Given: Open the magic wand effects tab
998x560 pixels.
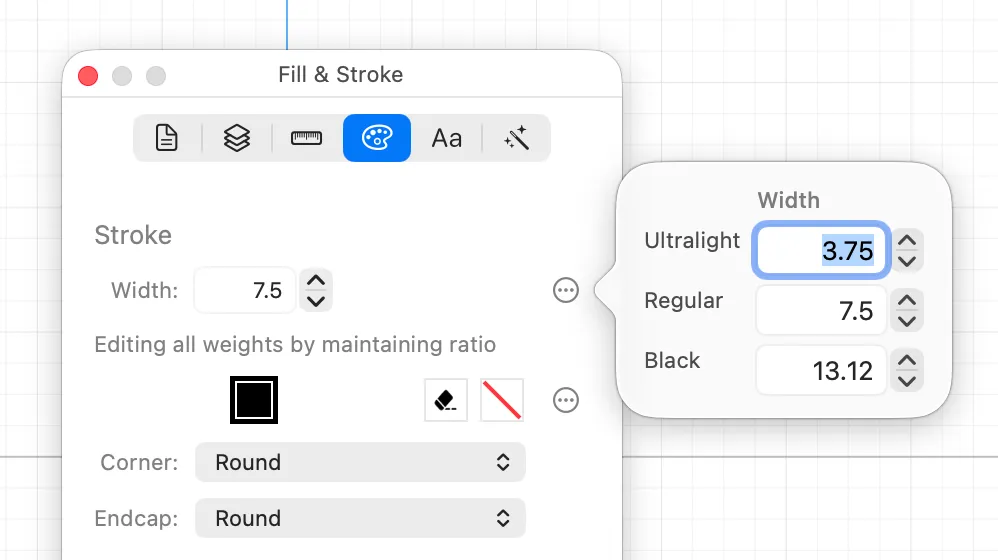Looking at the screenshot, I should (516, 138).
